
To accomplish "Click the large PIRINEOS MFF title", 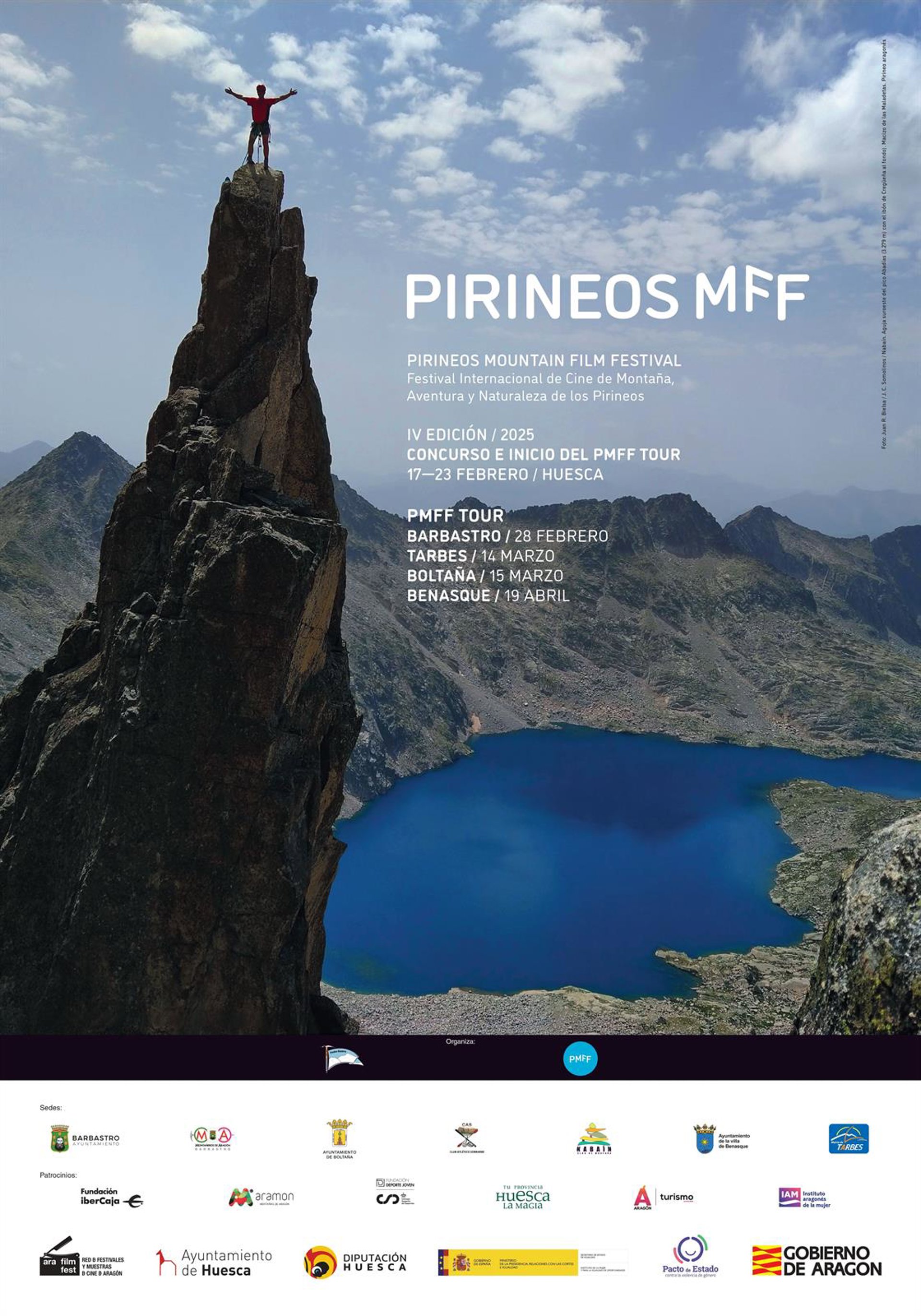I will tap(607, 295).
